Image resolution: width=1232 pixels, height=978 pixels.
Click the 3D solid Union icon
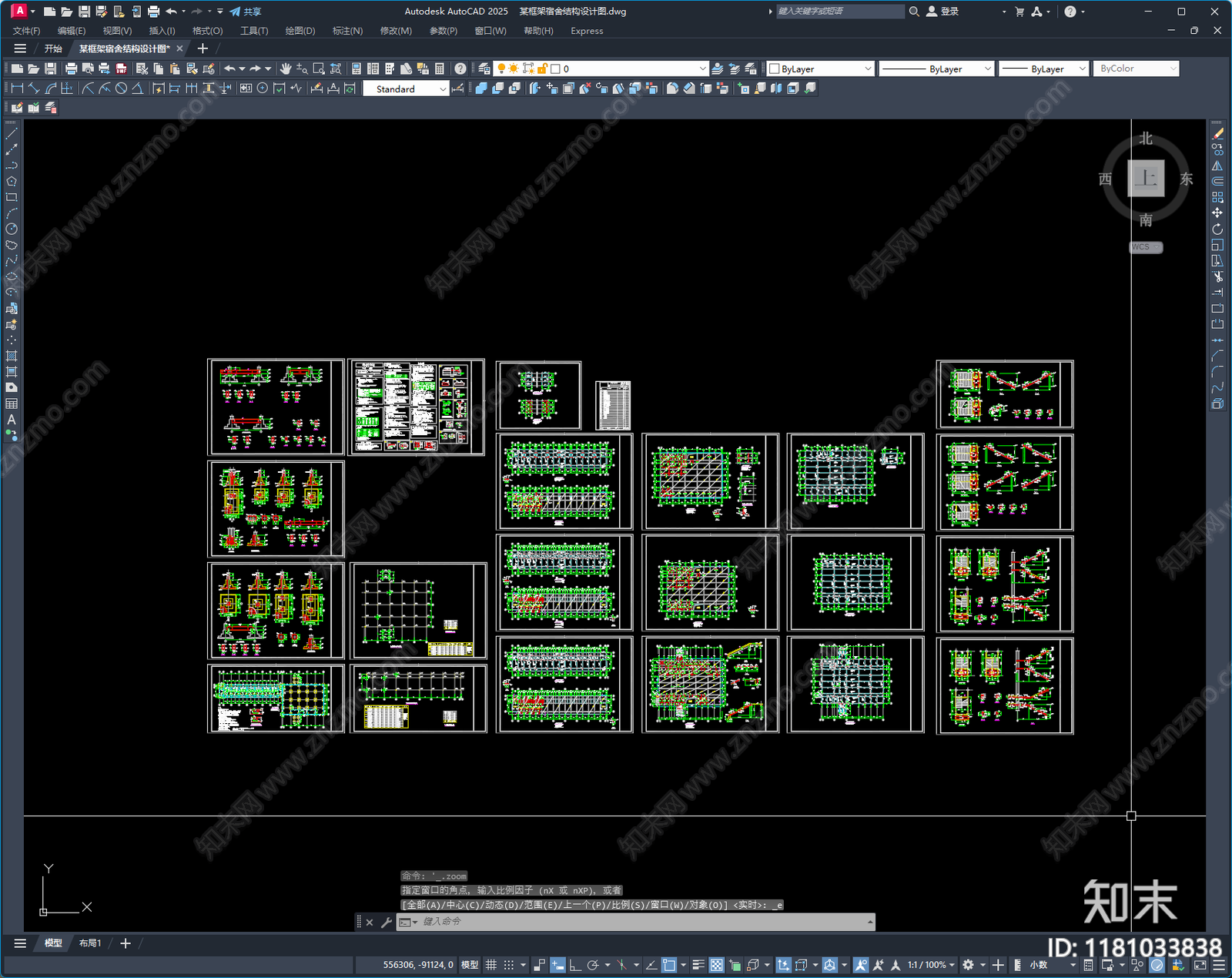[481, 89]
